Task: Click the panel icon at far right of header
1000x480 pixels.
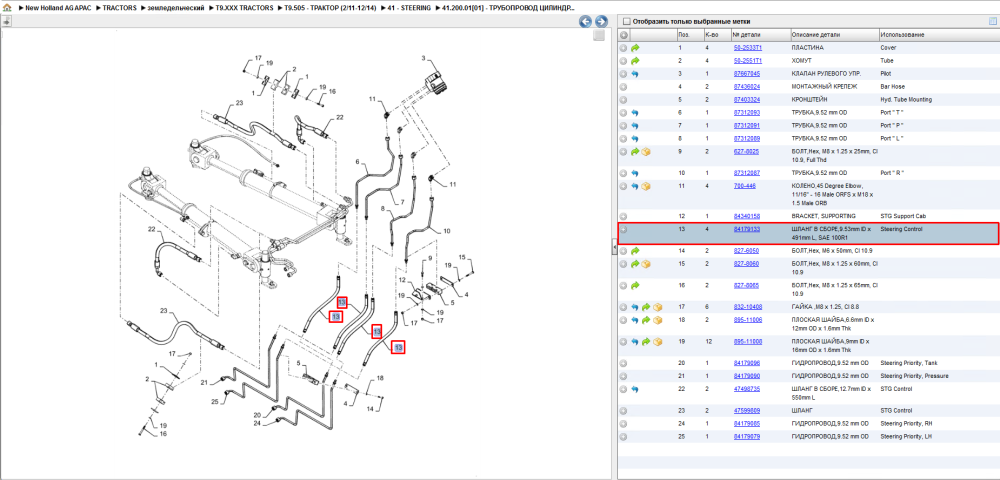Action: pos(992,21)
